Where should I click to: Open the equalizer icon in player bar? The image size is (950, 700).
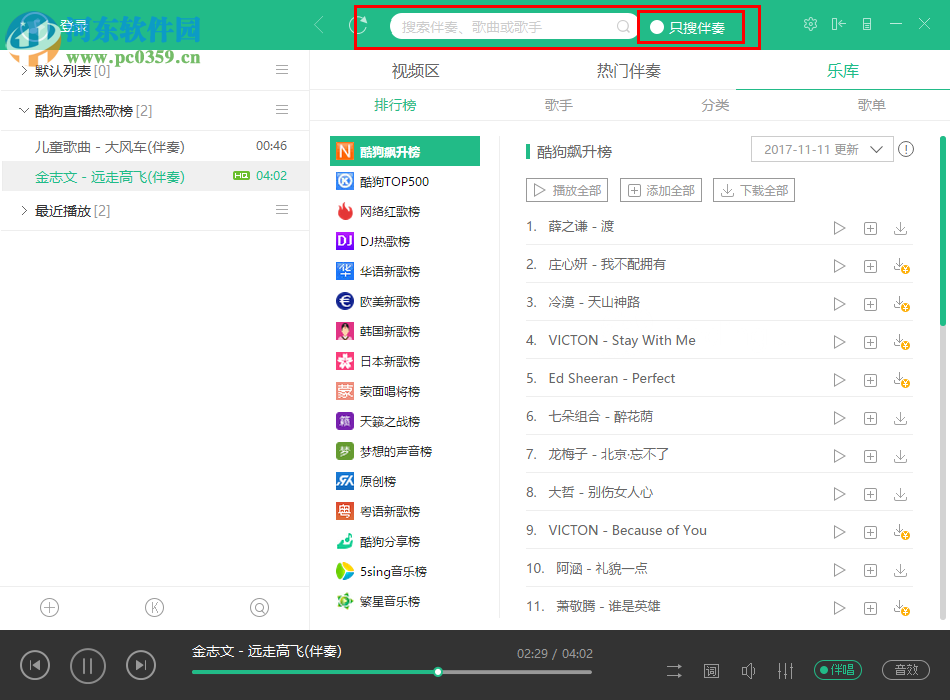785,670
